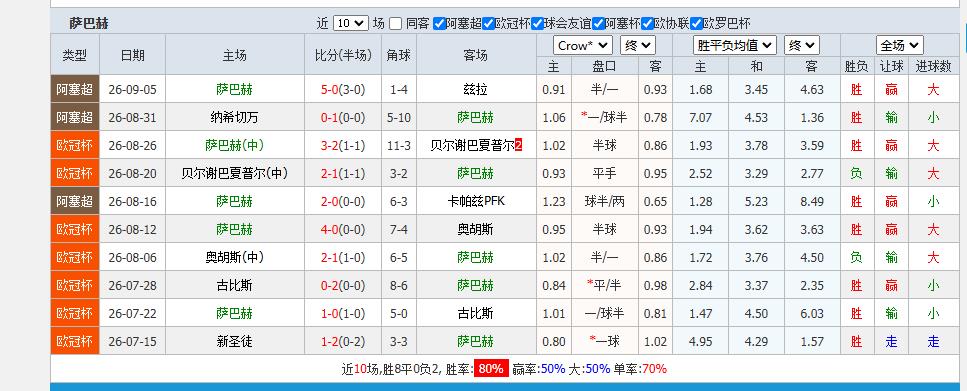
Task: Toggle the 同客 checkbox
Action: tap(395, 23)
